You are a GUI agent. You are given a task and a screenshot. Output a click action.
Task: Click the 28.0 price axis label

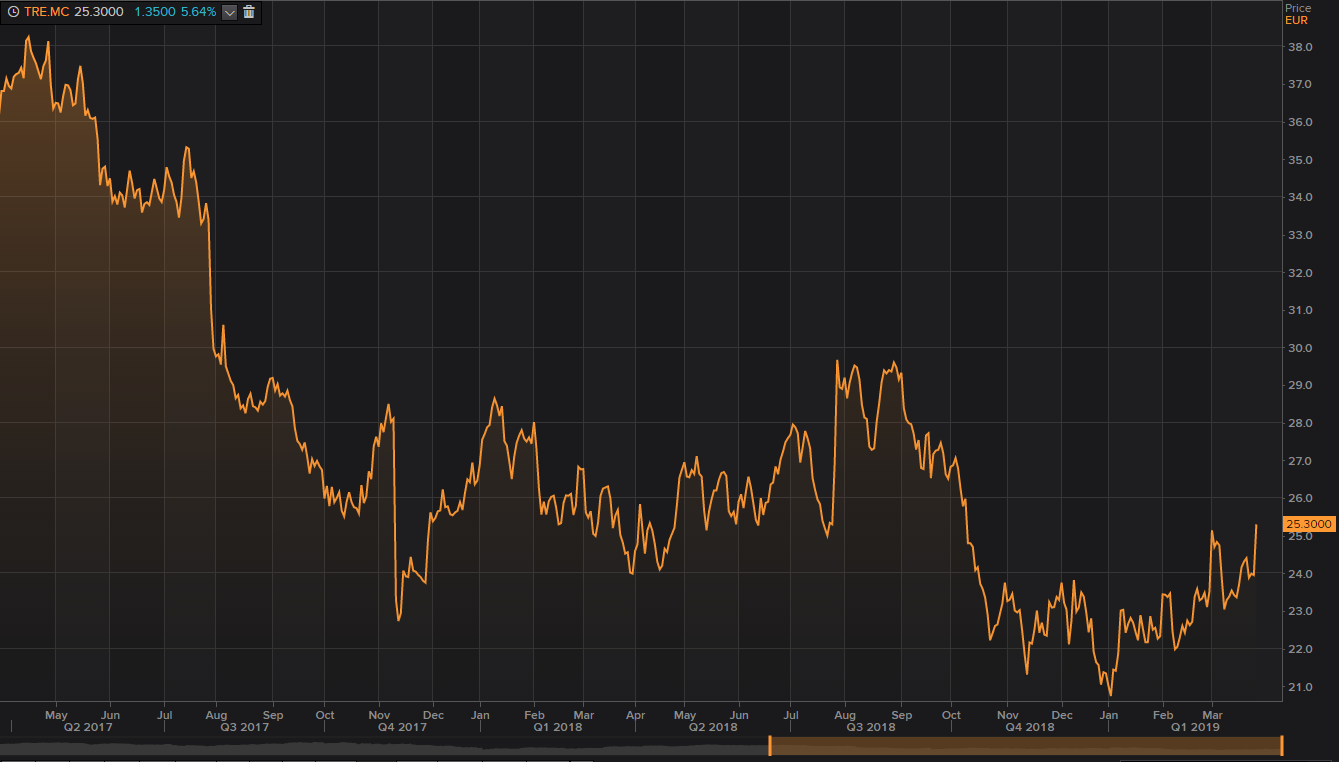click(1300, 423)
